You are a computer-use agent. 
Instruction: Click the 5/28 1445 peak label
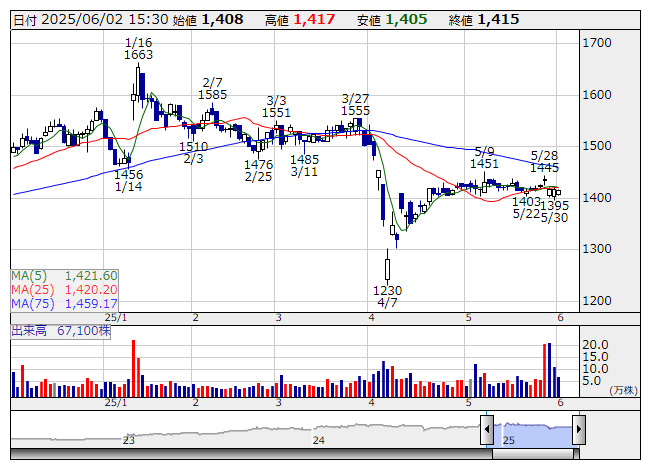pos(544,162)
